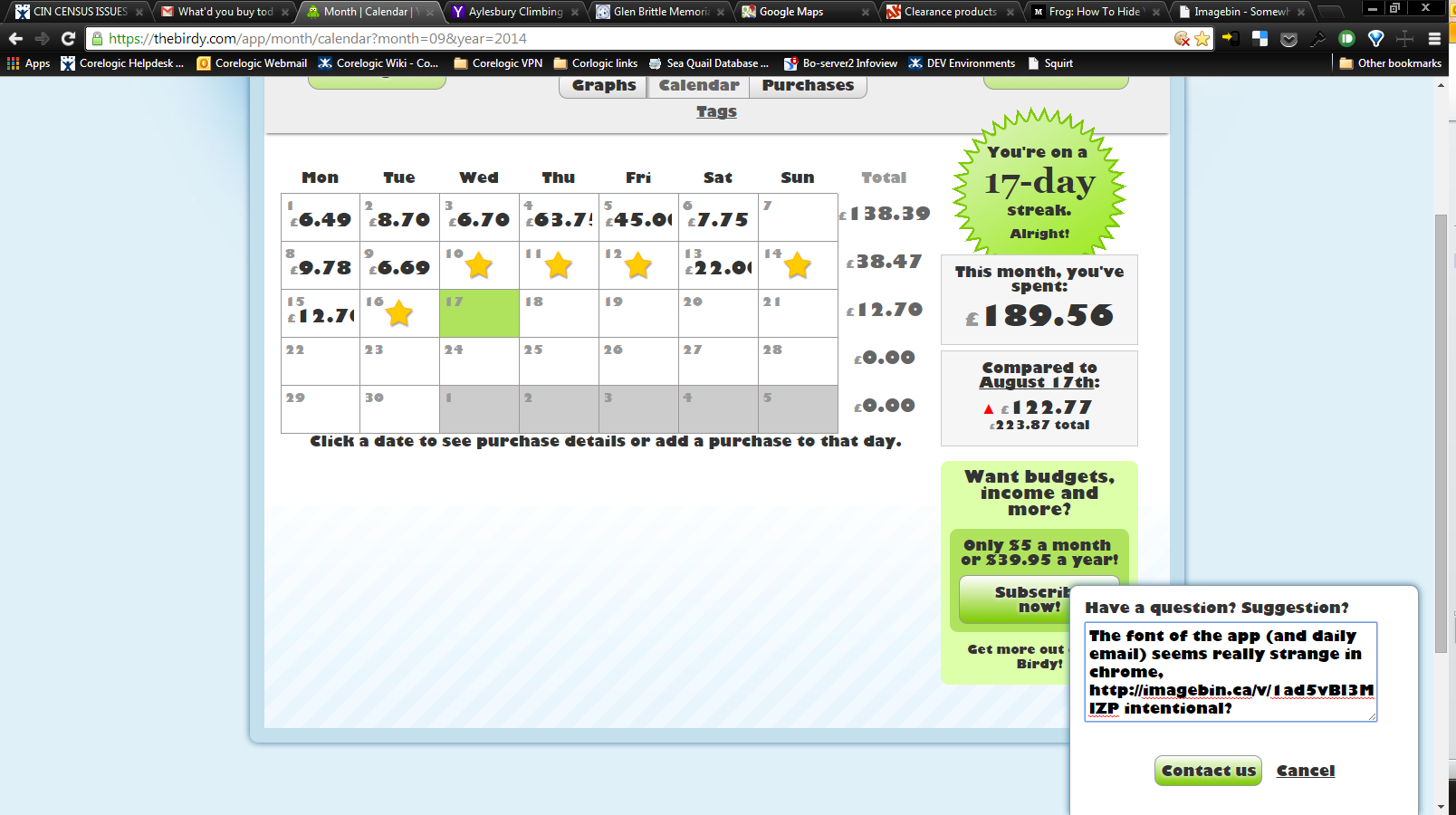Click inside the question suggestion text box
1456x815 pixels.
click(1231, 672)
